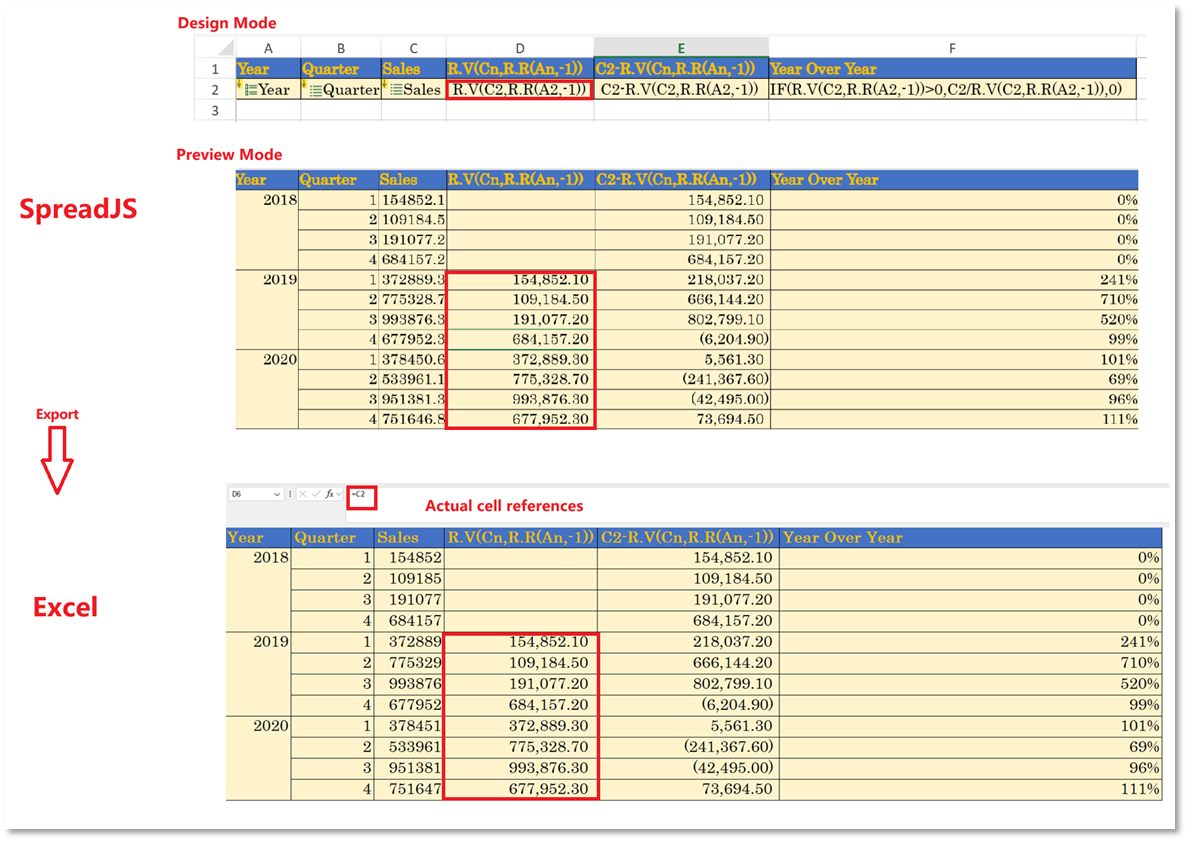
Task: Click the Name Box field showing D6
Action: pos(256,494)
